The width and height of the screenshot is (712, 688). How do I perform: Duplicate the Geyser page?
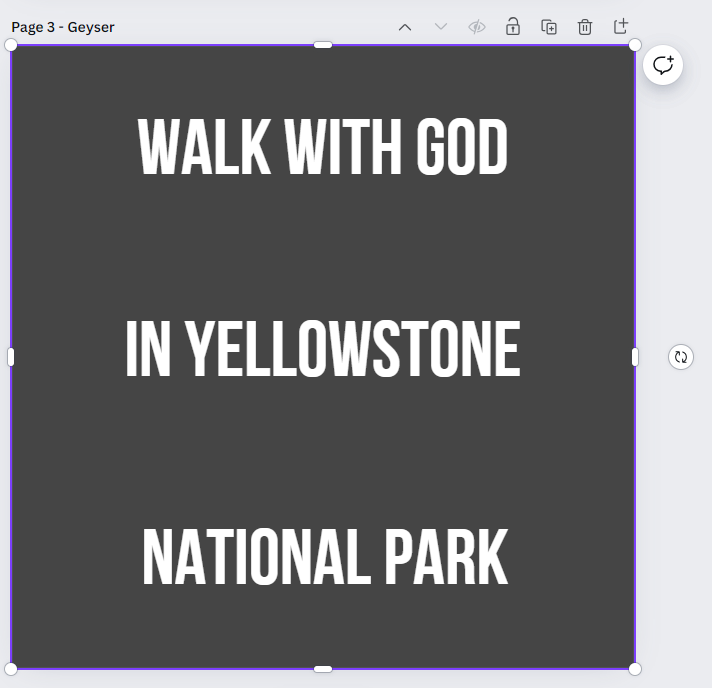549,27
